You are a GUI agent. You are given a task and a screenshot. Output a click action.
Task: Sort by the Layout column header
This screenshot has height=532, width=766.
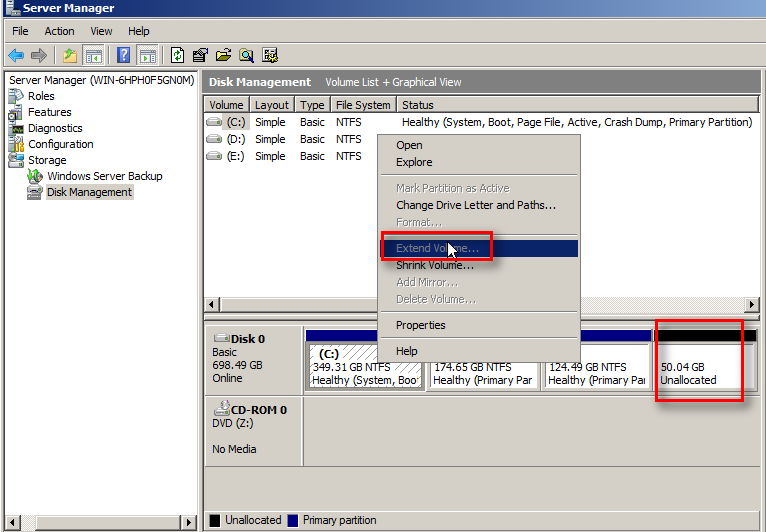click(x=272, y=105)
